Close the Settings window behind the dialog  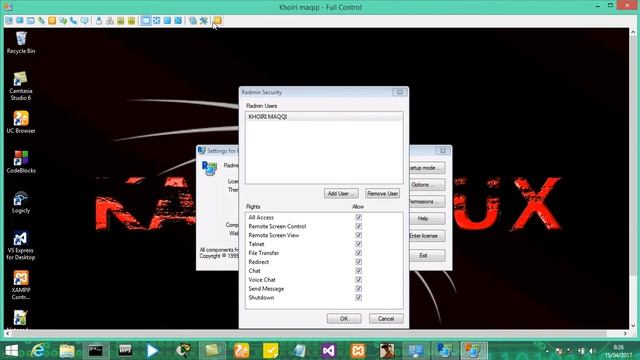443,151
